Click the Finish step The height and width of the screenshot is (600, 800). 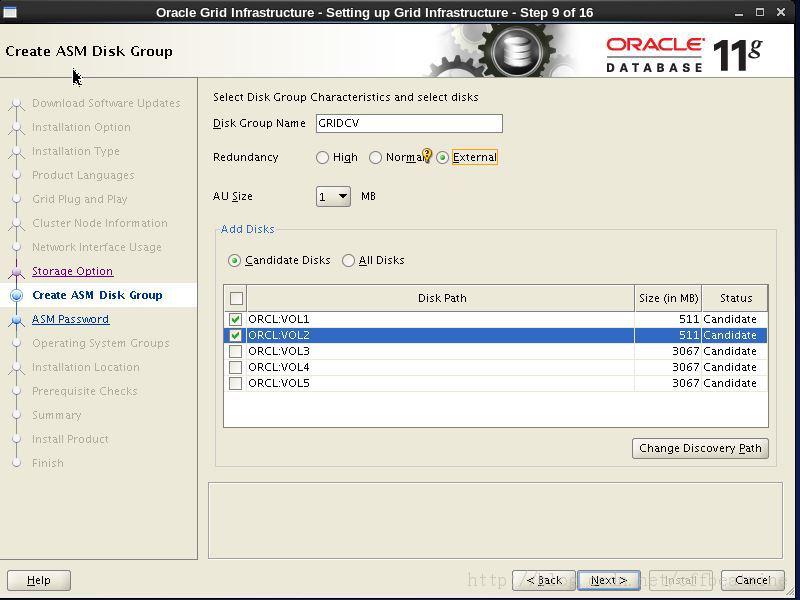coord(48,463)
